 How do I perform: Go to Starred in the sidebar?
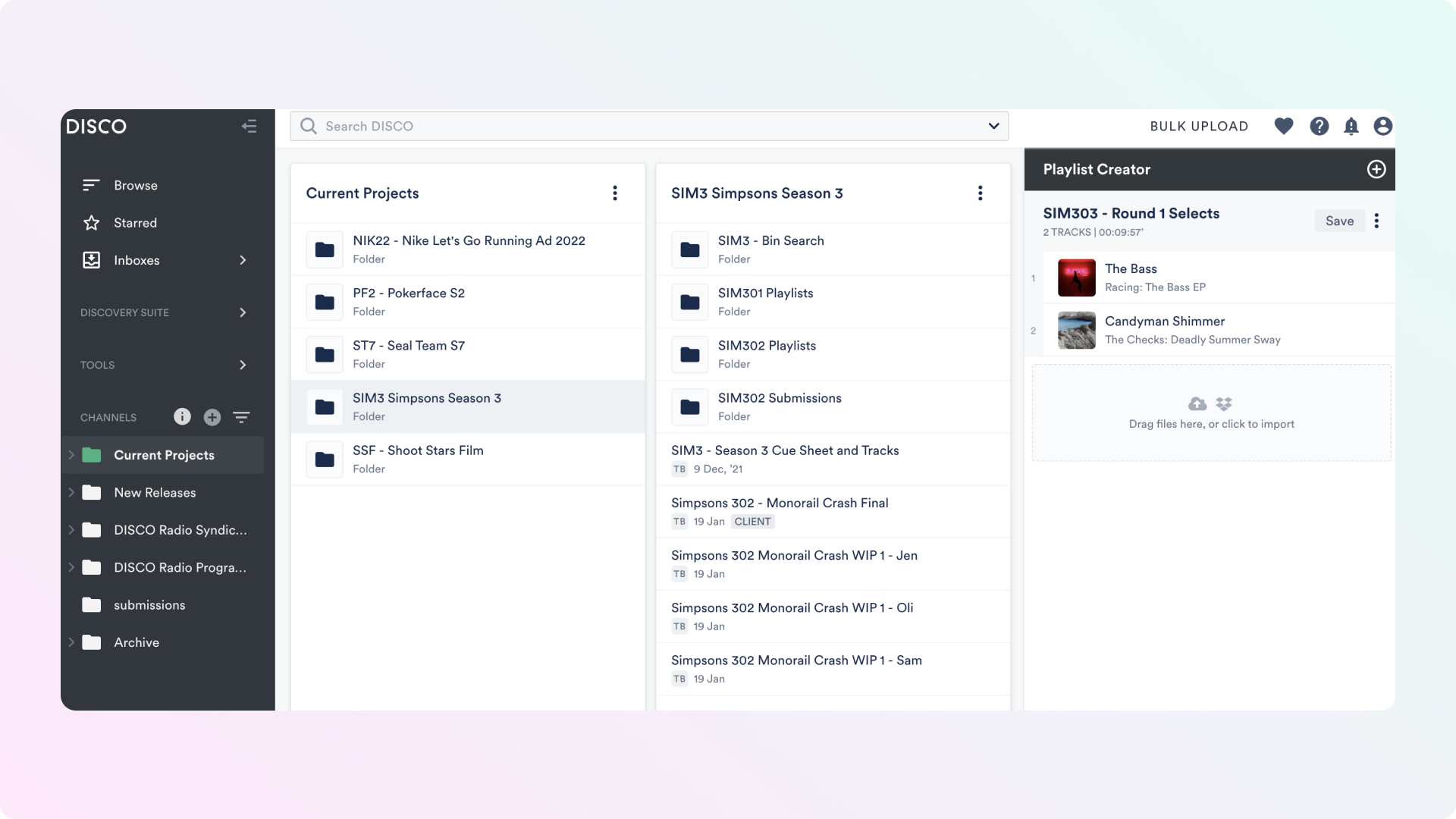(135, 223)
